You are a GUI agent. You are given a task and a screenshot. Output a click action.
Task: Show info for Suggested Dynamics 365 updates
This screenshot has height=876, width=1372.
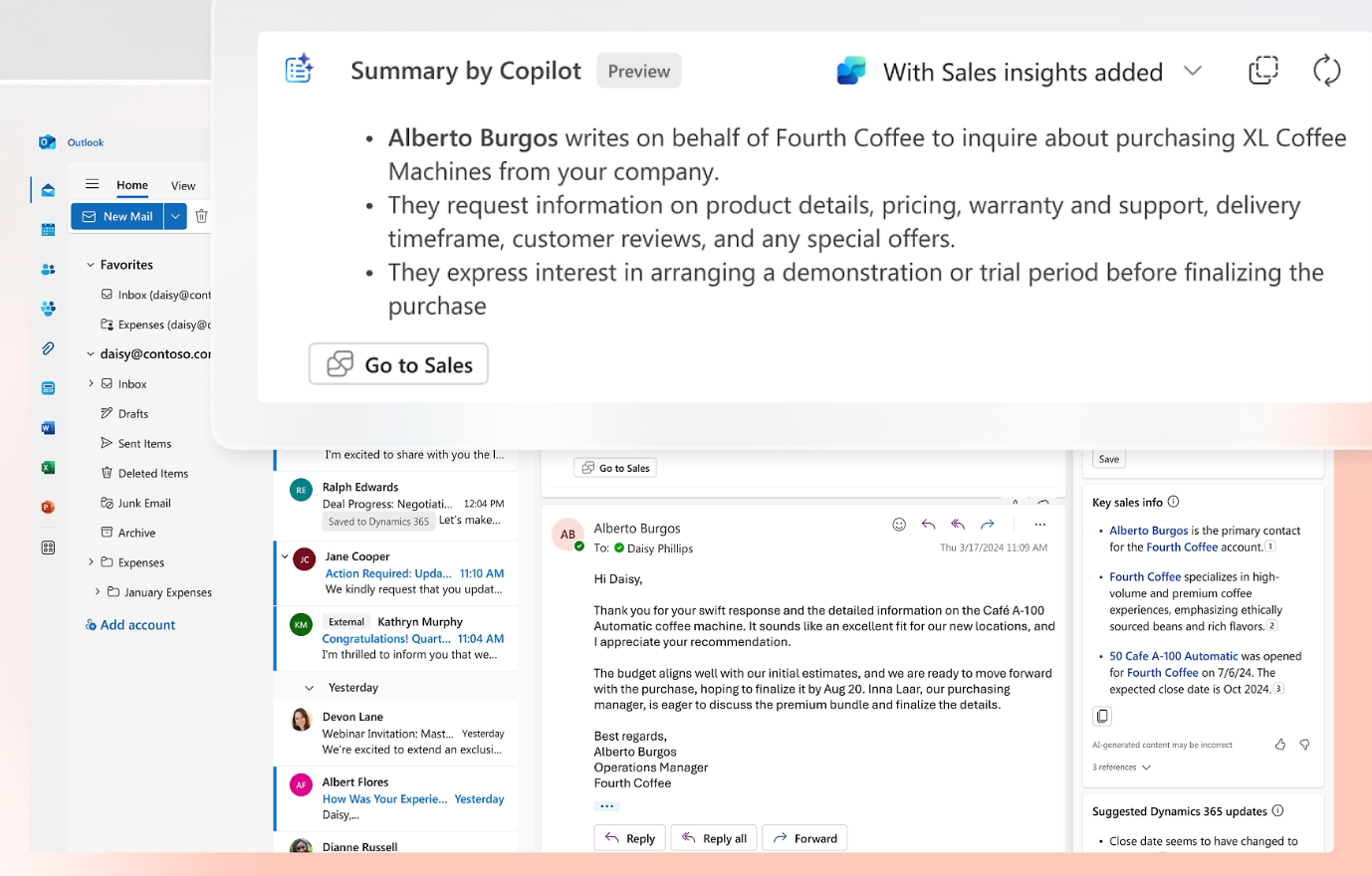(x=1277, y=811)
